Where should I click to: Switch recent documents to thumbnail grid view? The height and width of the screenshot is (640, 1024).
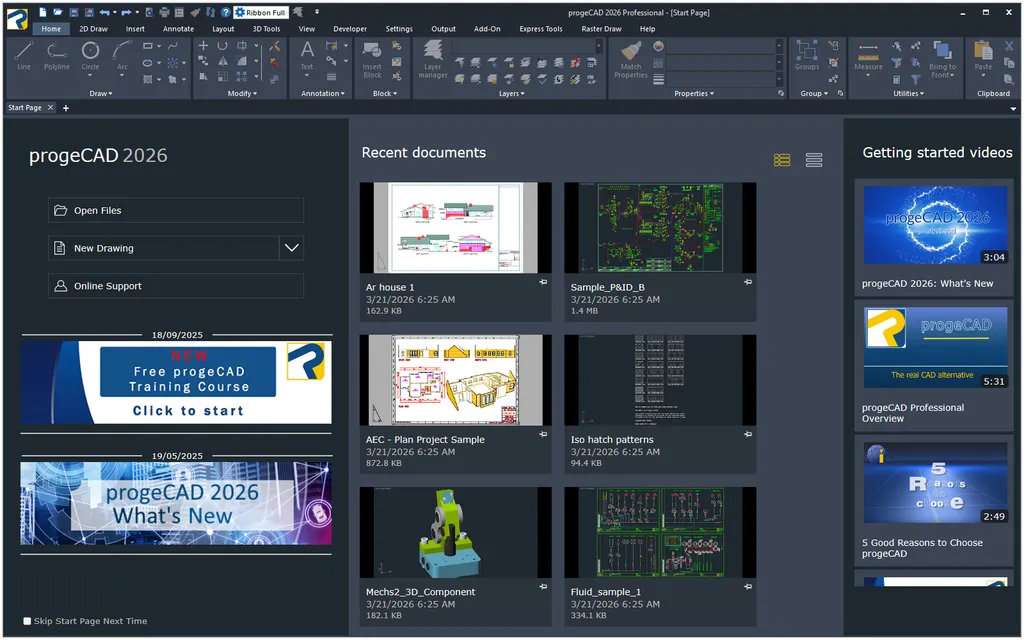pyautogui.click(x=782, y=160)
